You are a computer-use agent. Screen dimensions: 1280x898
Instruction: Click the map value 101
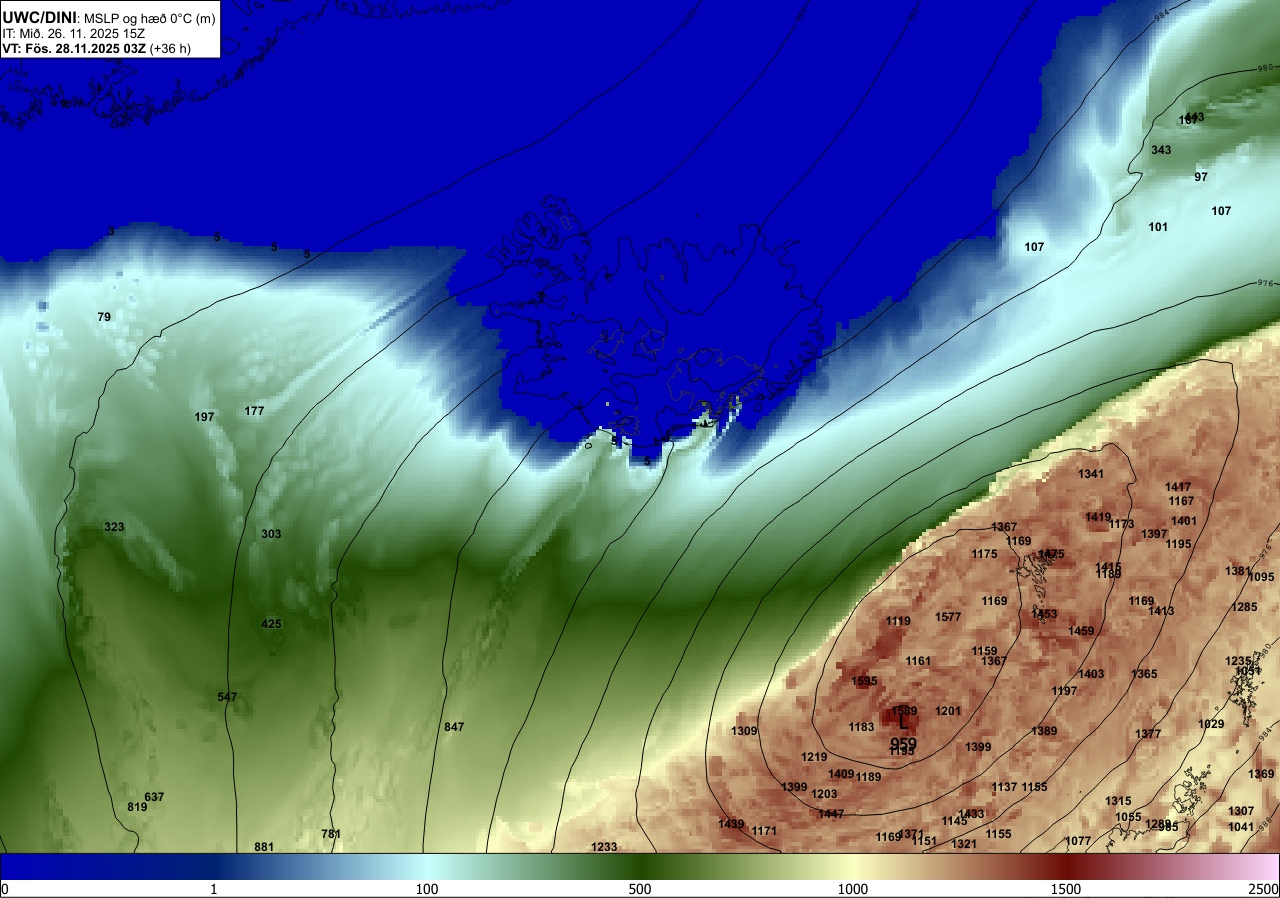tap(1158, 227)
